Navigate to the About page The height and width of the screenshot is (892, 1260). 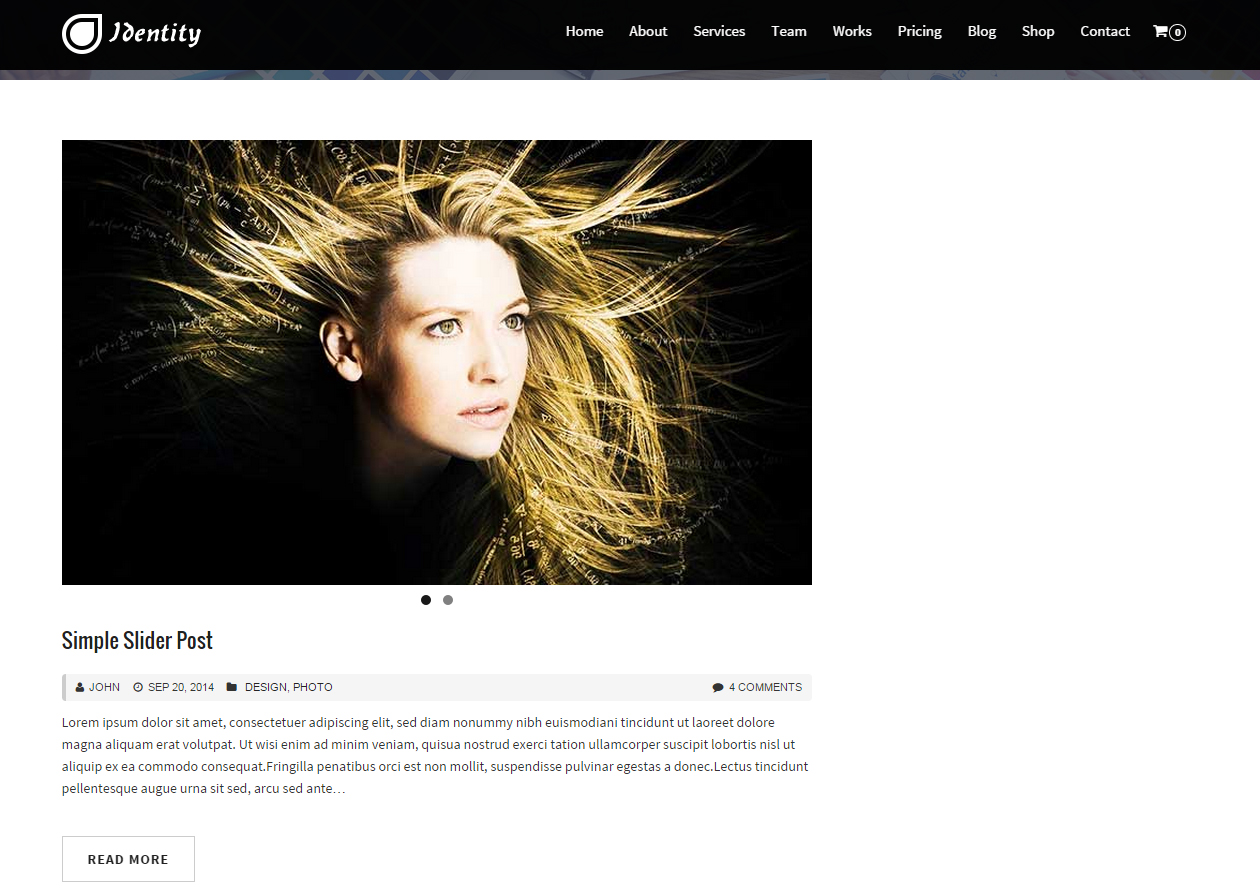coord(648,31)
